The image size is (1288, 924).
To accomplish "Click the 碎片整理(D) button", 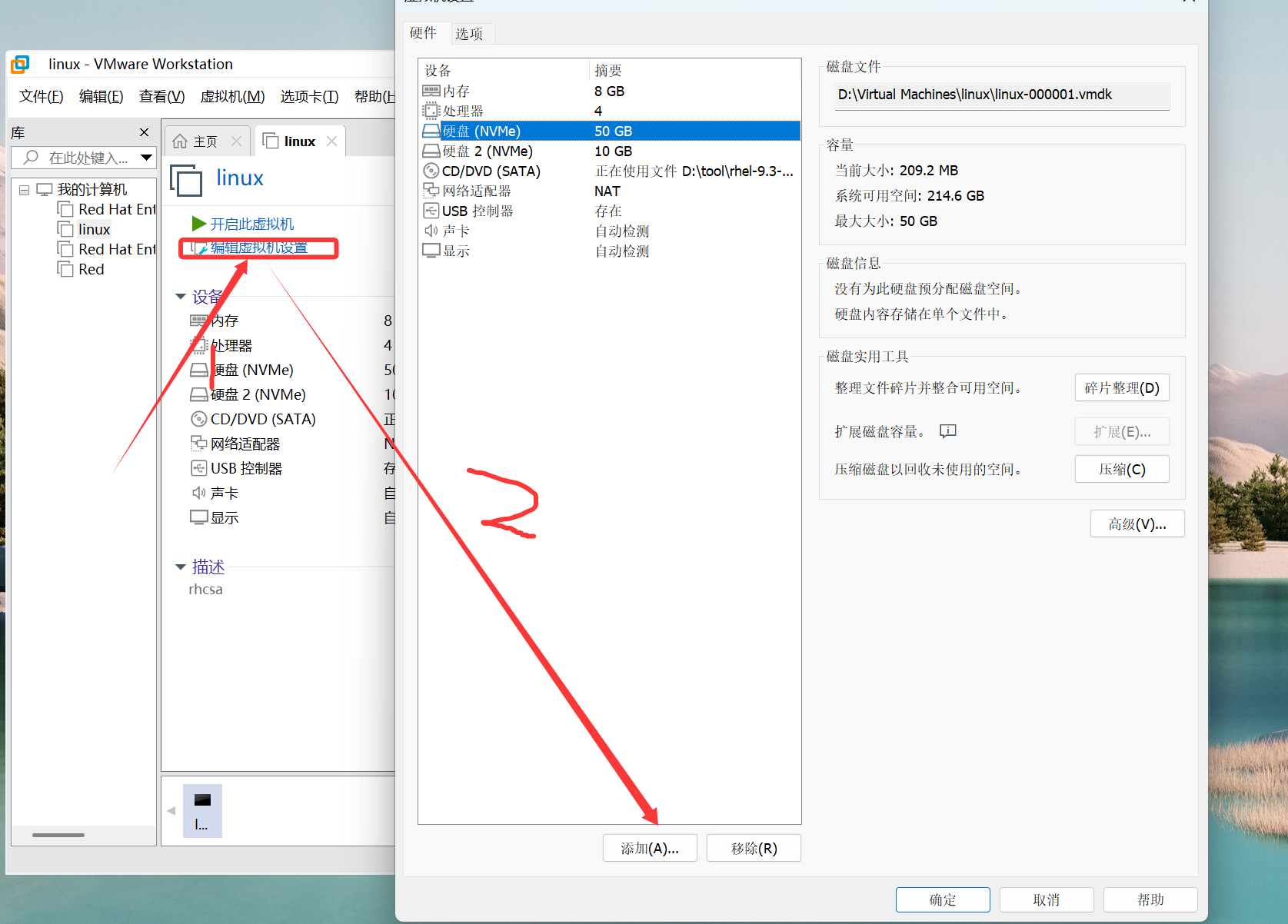I will coord(1122,388).
